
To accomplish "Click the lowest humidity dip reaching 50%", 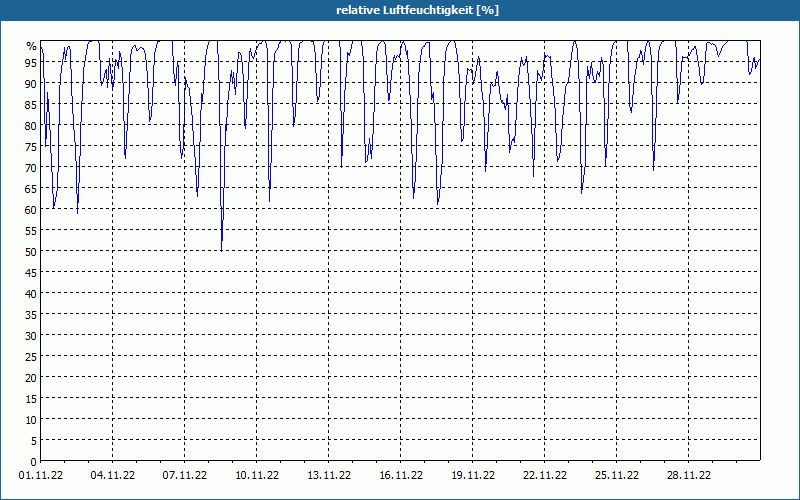I will 221,249.
